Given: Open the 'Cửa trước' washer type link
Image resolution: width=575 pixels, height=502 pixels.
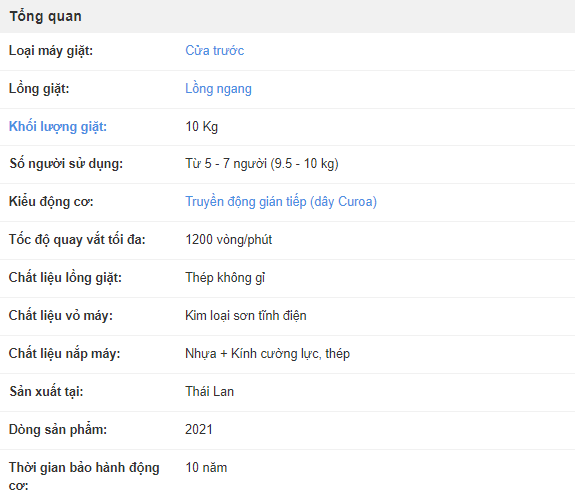Looking at the screenshot, I should [215, 51].
